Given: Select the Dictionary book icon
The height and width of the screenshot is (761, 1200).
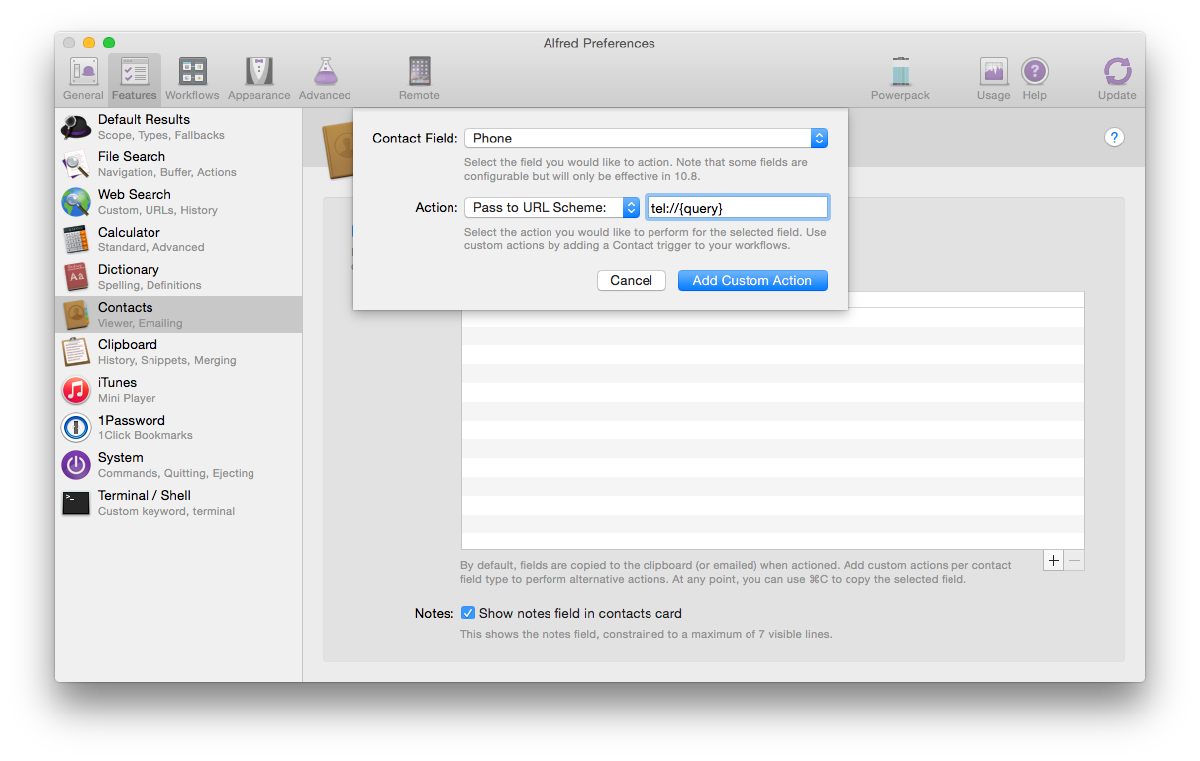Looking at the screenshot, I should 76,277.
